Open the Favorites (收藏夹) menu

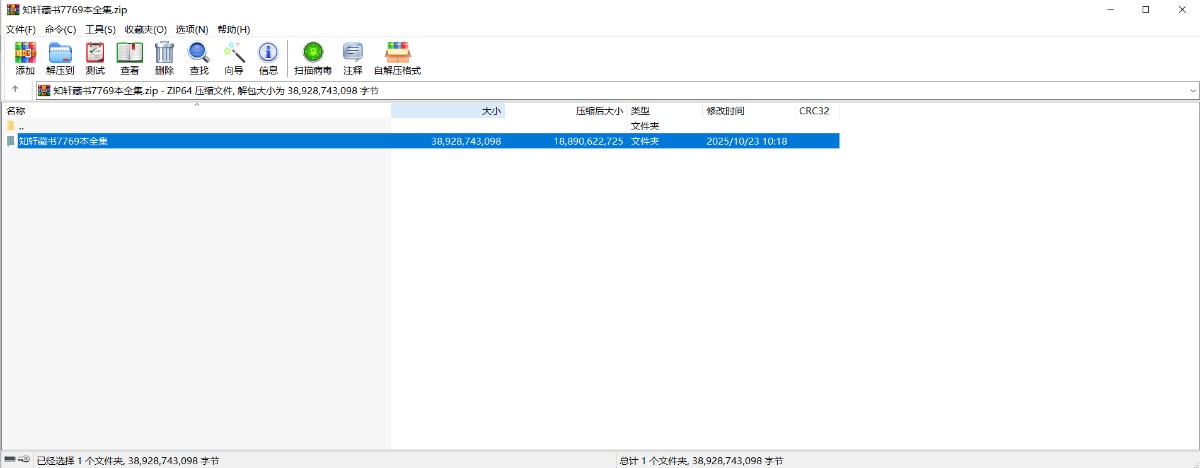[146, 30]
